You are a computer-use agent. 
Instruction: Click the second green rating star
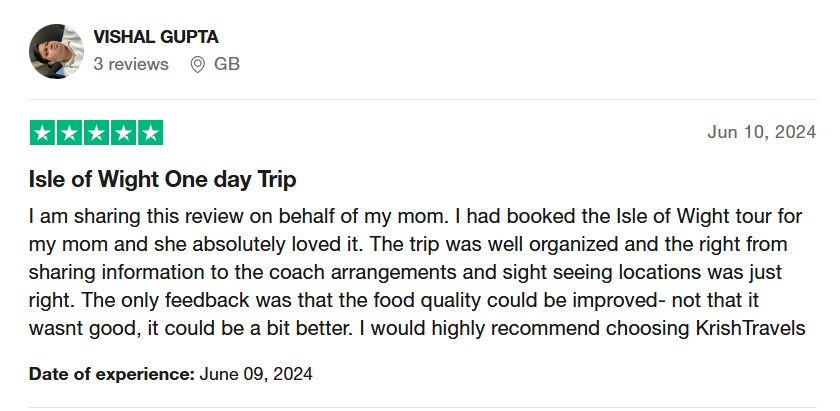click(69, 133)
